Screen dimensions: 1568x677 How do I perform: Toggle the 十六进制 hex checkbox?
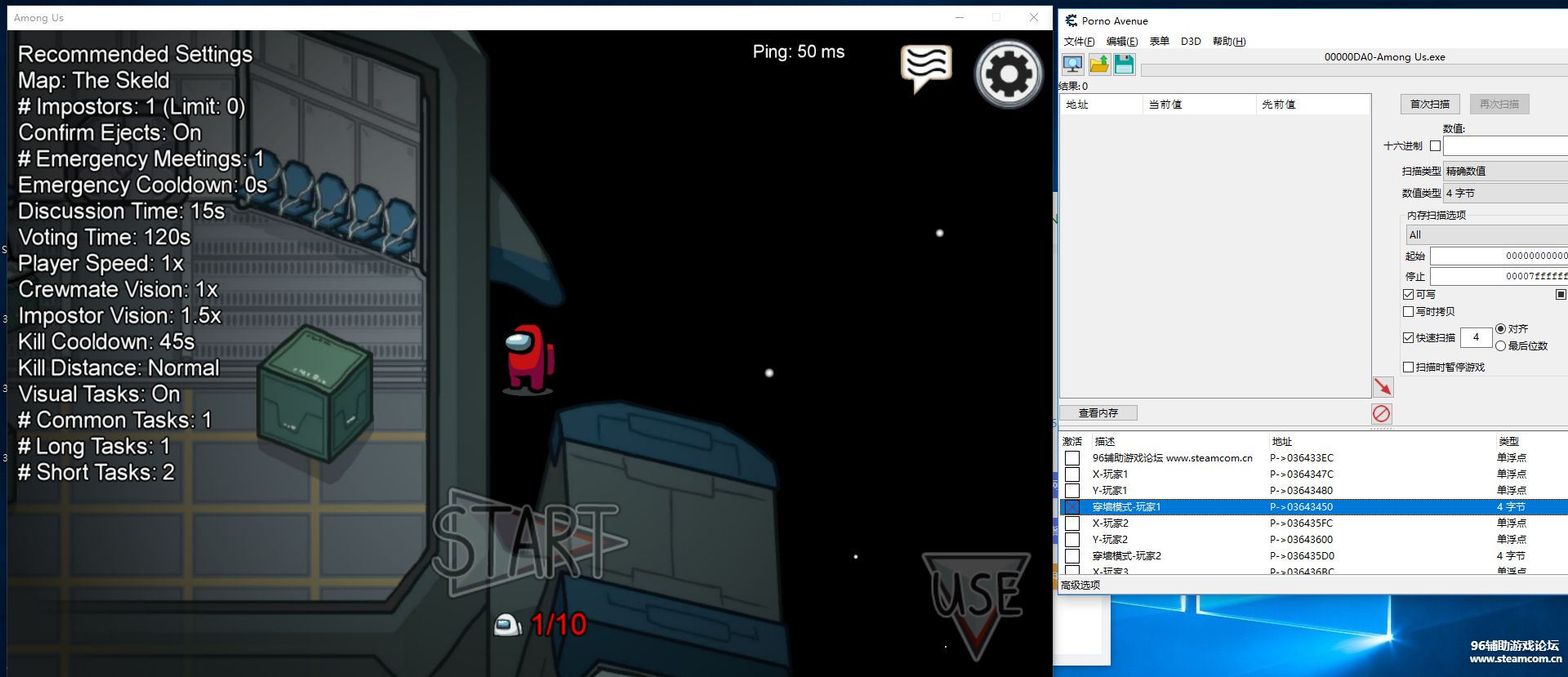click(1435, 146)
